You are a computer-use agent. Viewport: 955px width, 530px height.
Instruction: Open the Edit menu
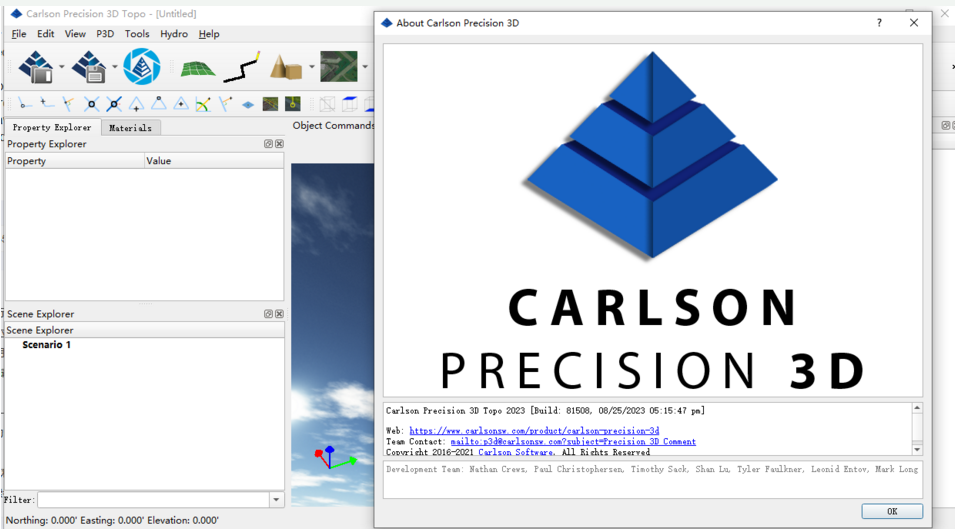pos(46,34)
